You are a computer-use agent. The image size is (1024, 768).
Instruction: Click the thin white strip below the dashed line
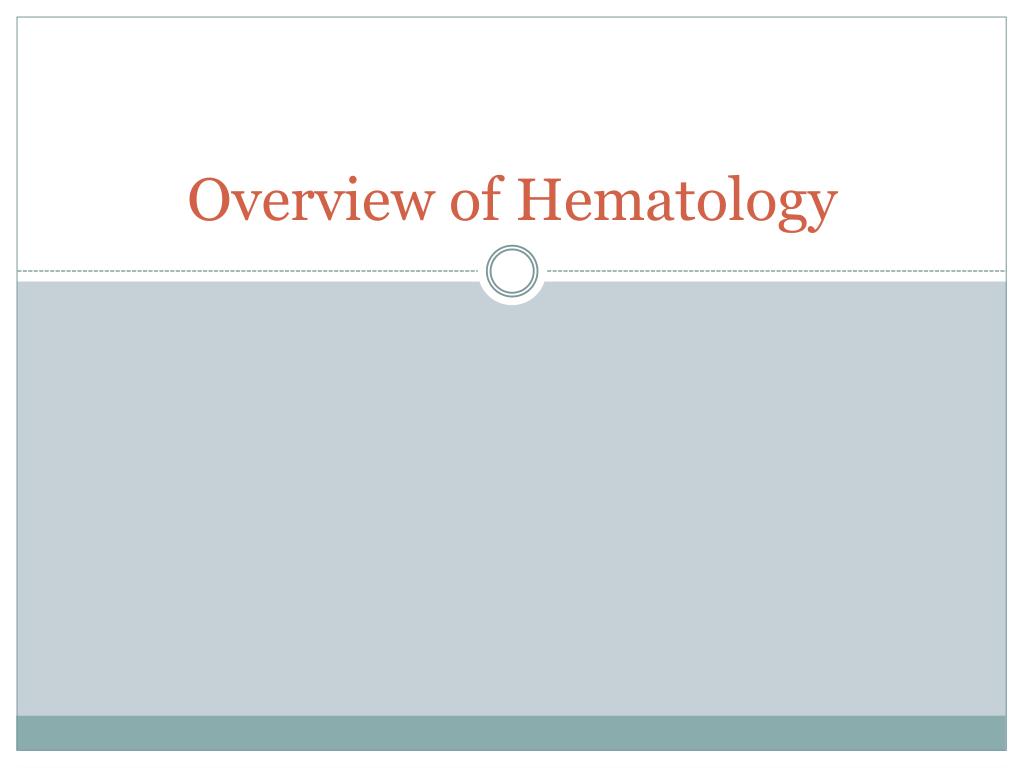(x=248, y=278)
